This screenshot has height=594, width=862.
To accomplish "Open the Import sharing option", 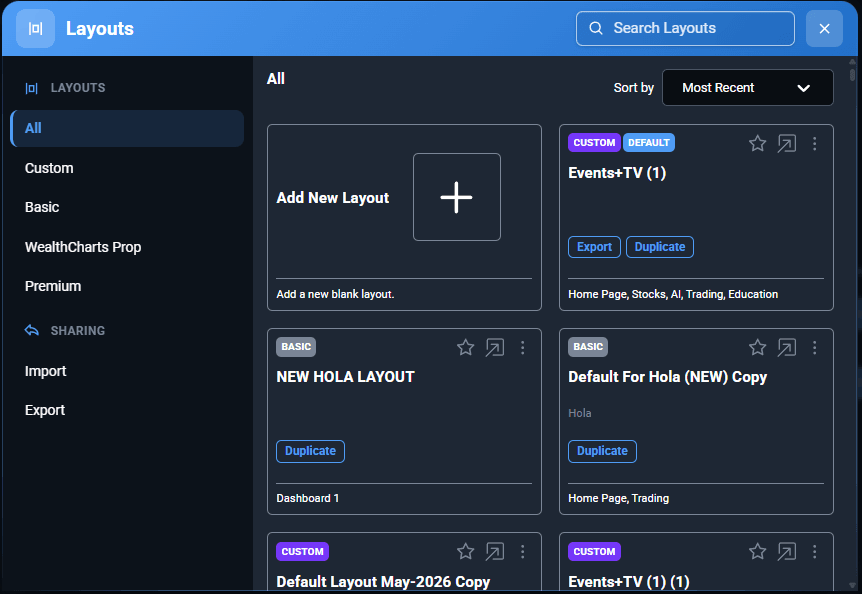I will [x=45, y=371].
